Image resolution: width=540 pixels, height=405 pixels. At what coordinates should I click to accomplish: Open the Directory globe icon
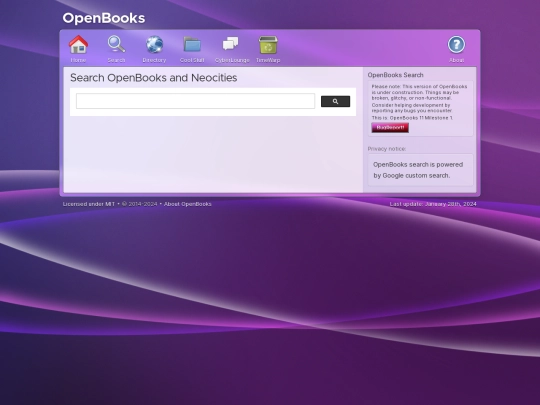(154, 44)
